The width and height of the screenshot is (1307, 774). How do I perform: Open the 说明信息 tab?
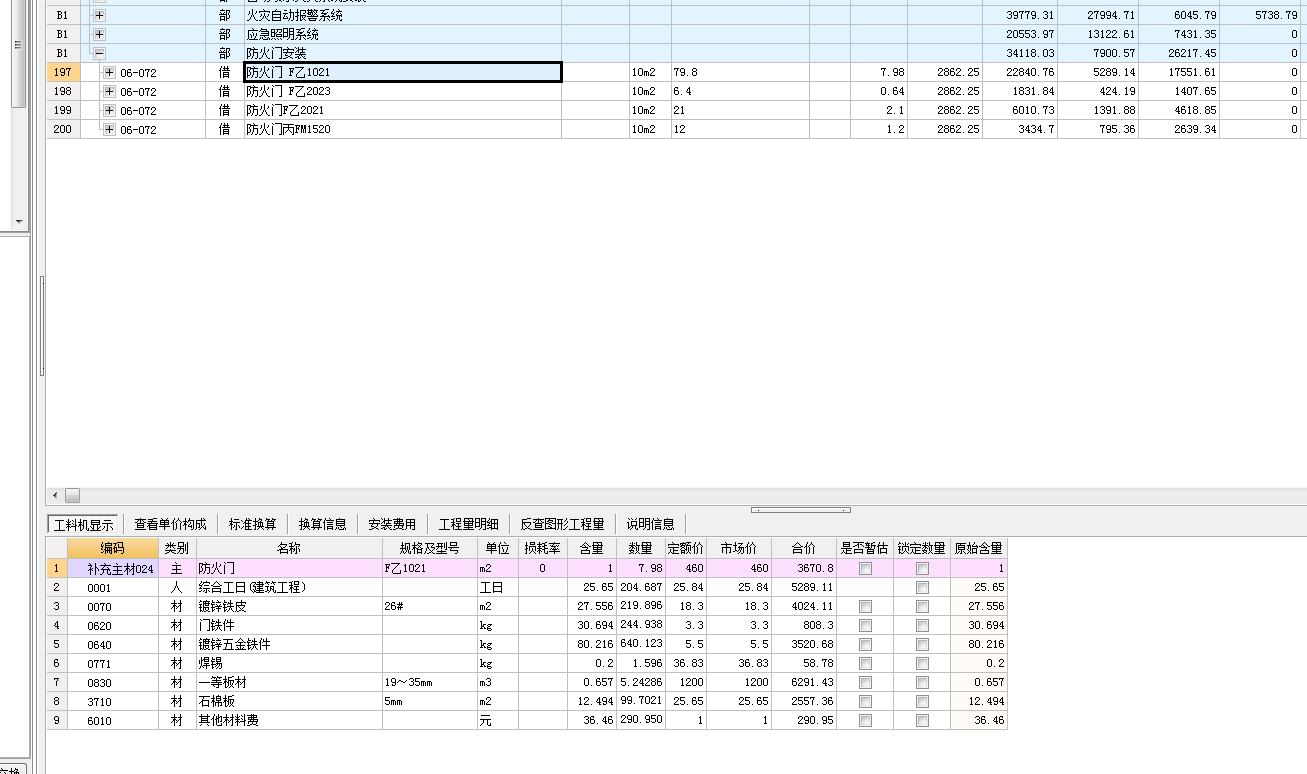click(650, 524)
